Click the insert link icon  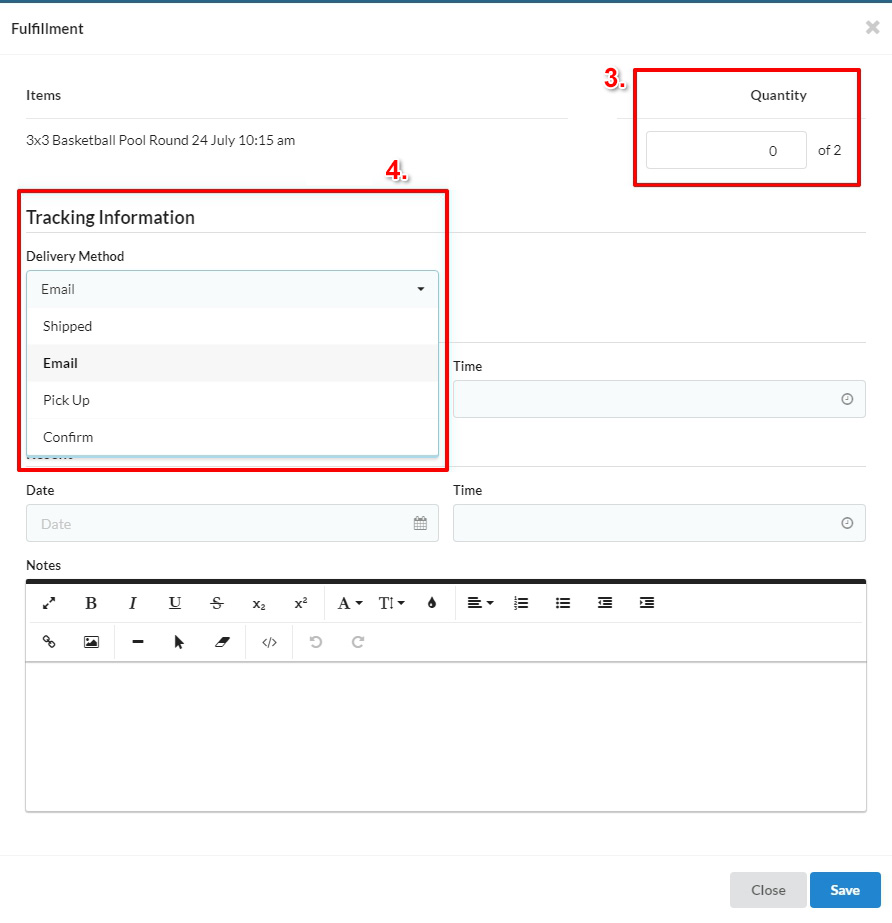click(x=49, y=642)
